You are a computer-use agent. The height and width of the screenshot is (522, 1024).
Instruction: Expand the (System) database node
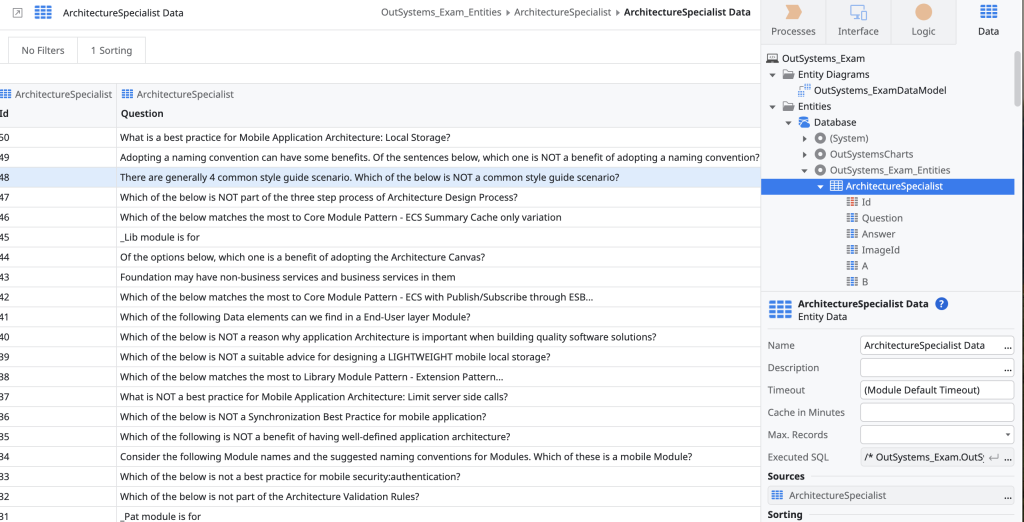pos(805,139)
